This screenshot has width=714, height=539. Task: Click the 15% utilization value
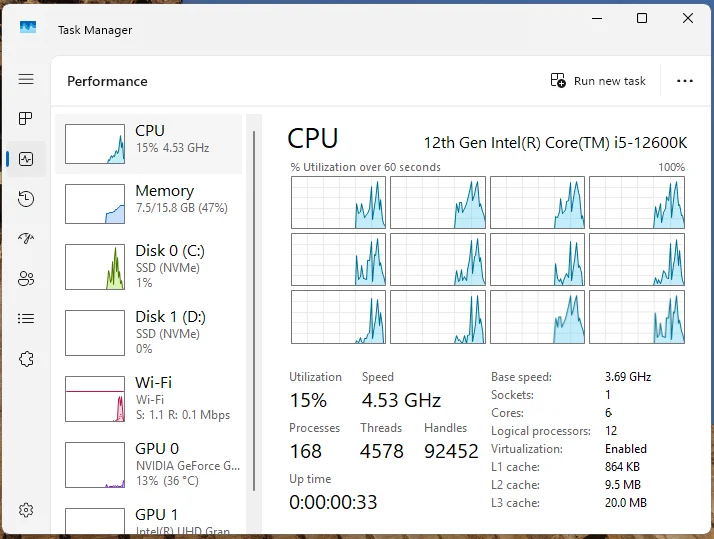coord(308,400)
